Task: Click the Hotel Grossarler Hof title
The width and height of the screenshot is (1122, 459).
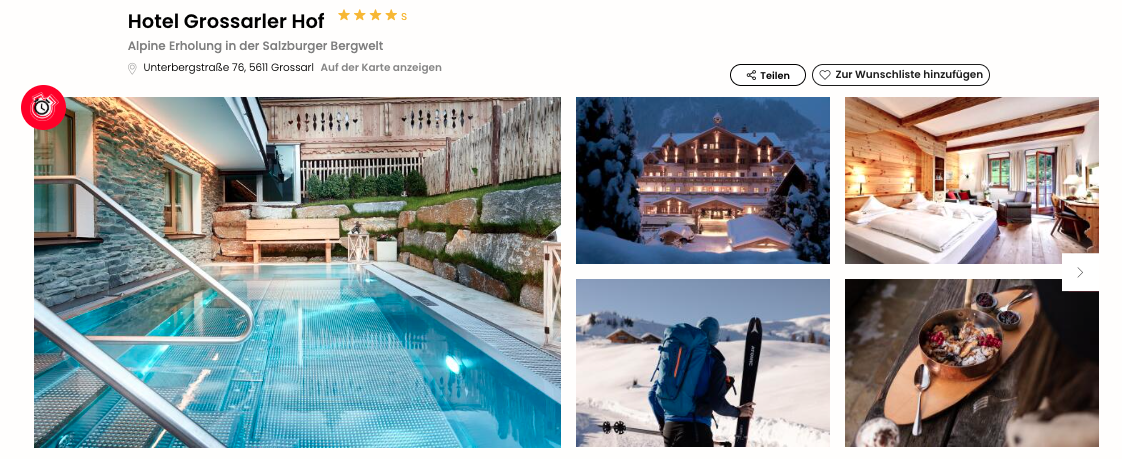Action: click(x=226, y=21)
